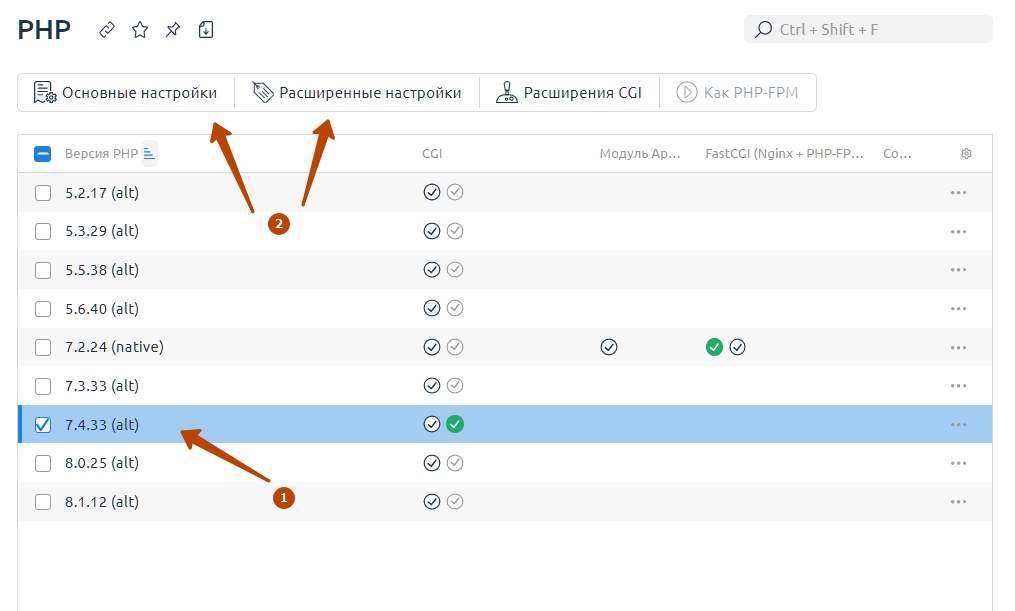Click Модуль Apache checkmark for 7.2.24 (native)
Screen dimensions: 1015x611
coord(608,347)
